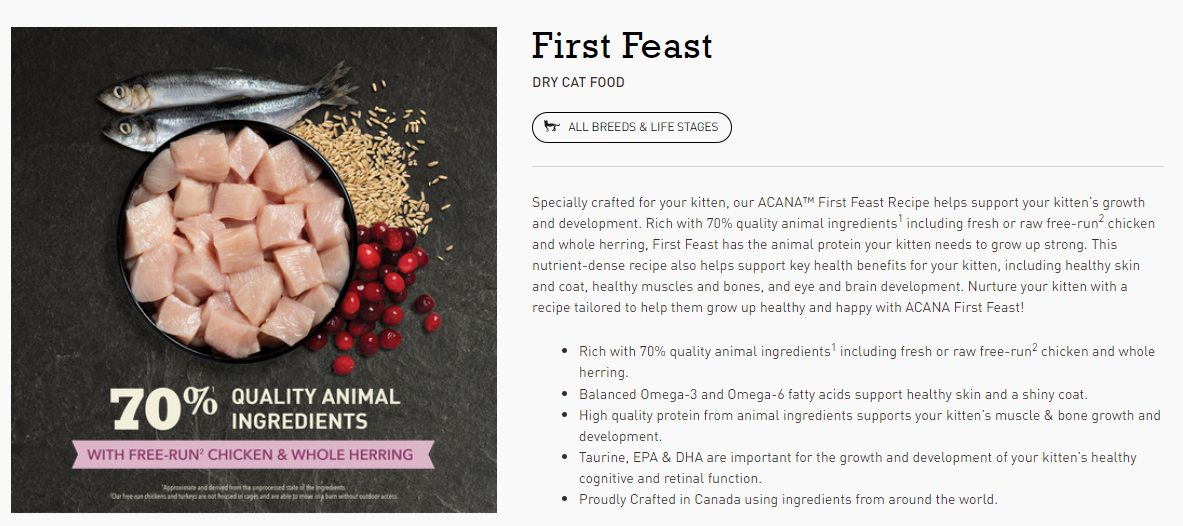Image resolution: width=1183 pixels, height=526 pixels.
Task: Click the pink free-run chicken & whole herring banner
Action: 253,454
